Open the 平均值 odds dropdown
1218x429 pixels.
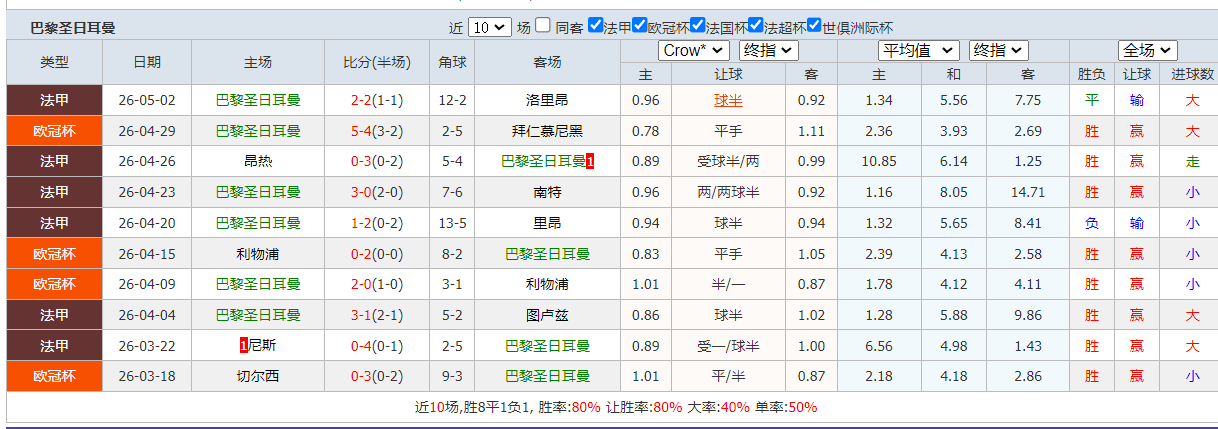919,50
